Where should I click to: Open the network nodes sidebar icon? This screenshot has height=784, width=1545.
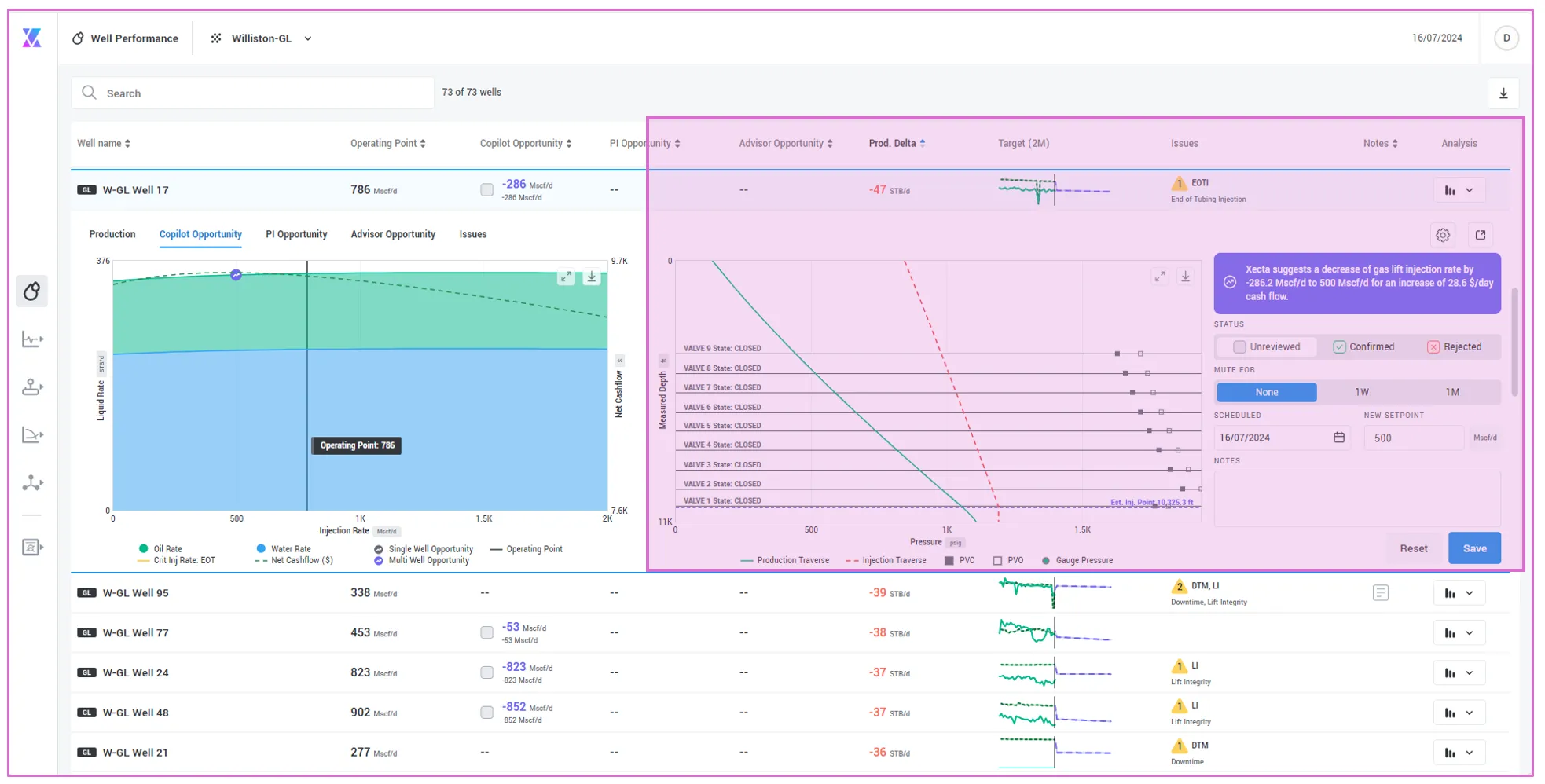tap(31, 482)
